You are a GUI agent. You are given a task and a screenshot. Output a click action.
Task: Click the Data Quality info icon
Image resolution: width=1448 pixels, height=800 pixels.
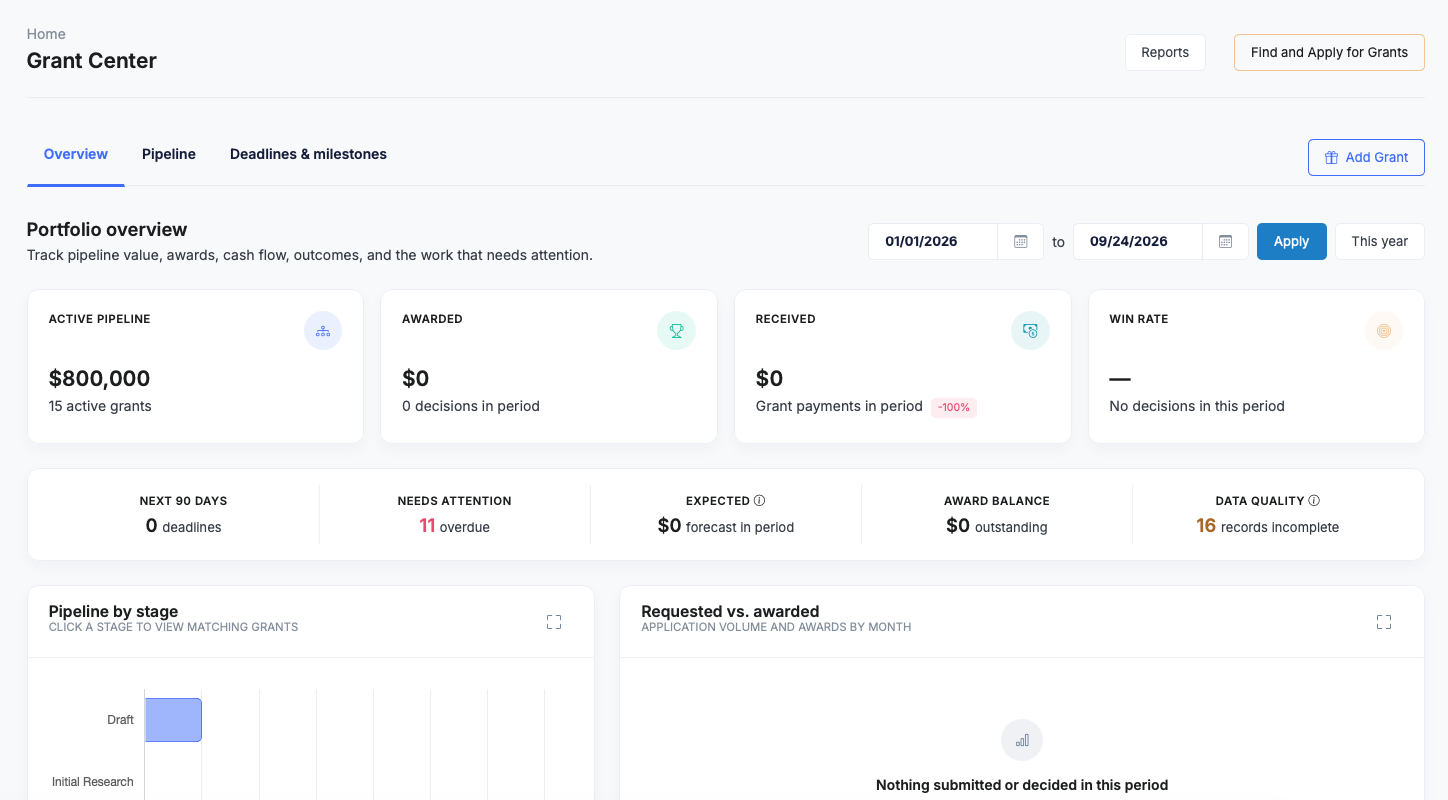[1314, 501]
